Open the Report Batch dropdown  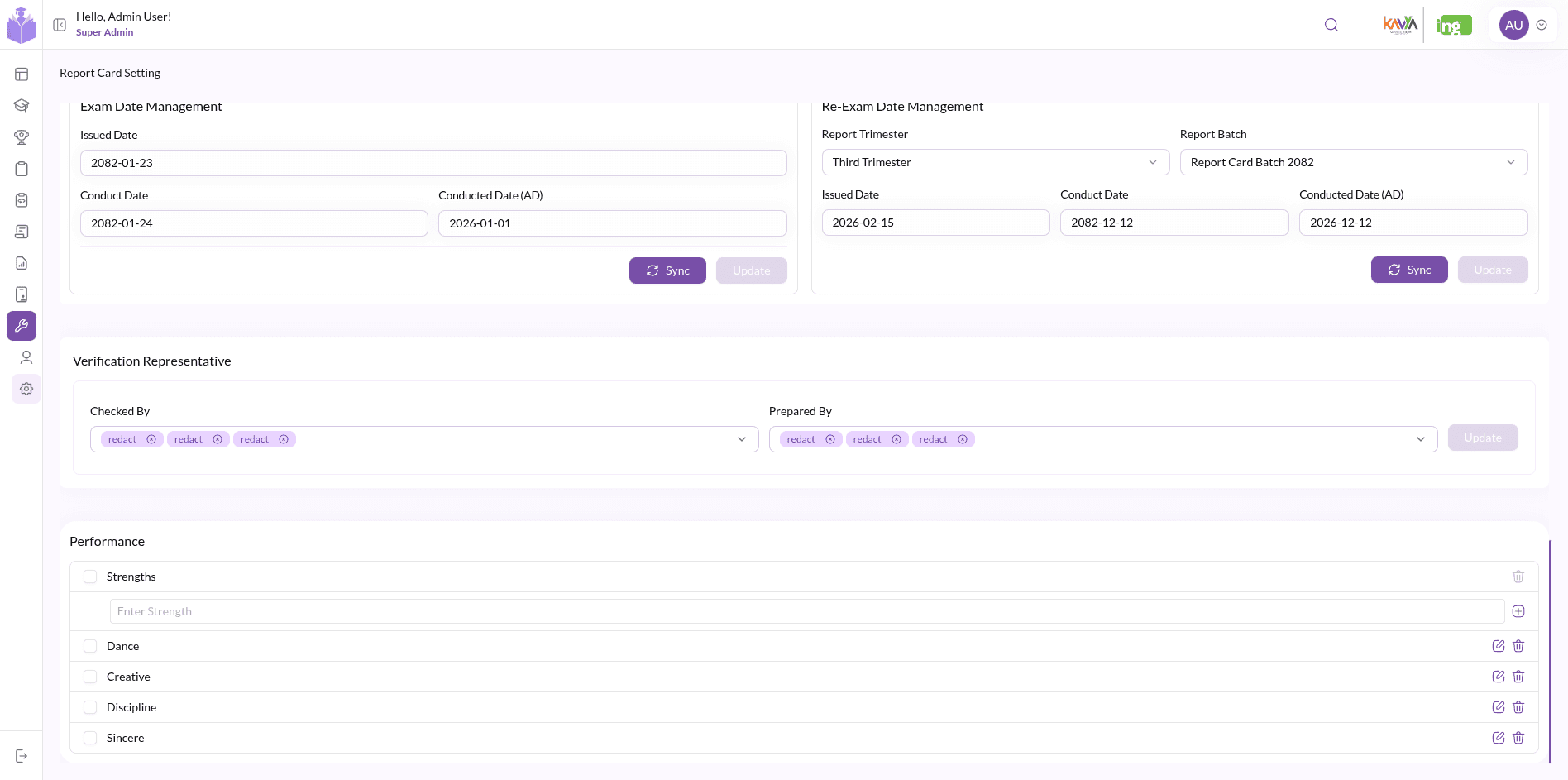pyautogui.click(x=1353, y=162)
